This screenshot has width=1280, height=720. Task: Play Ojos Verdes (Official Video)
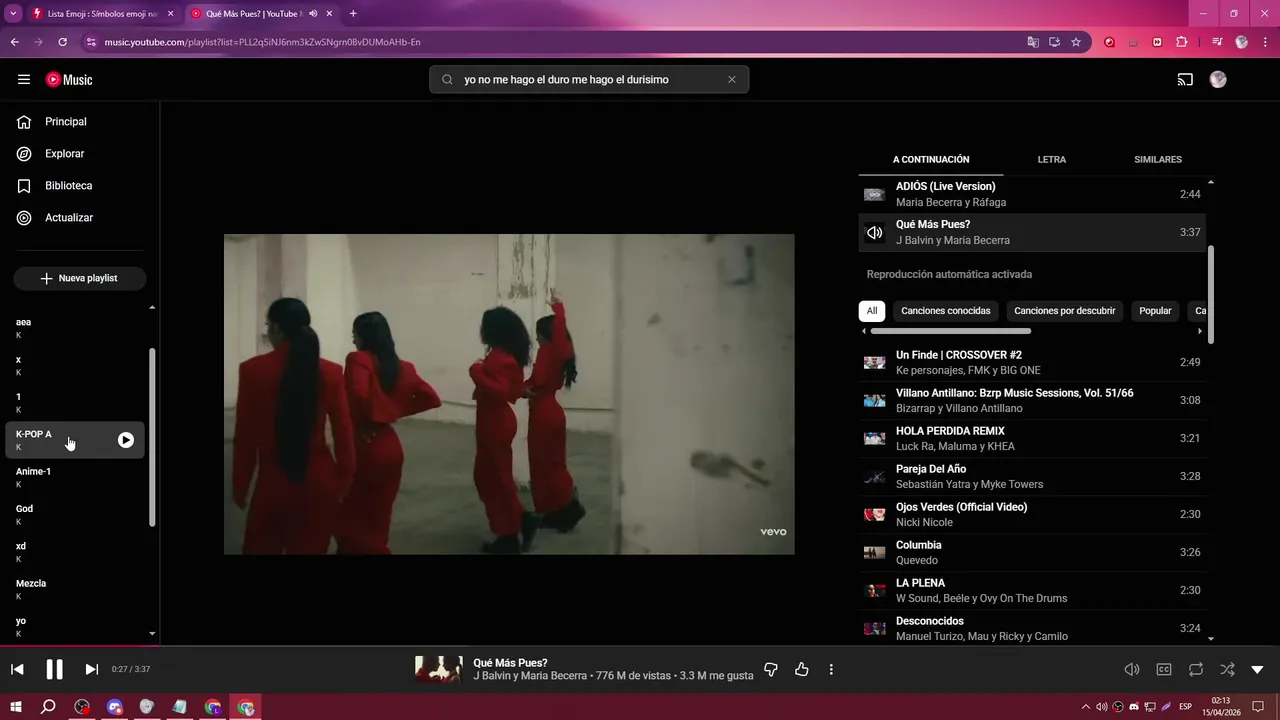[1032, 514]
